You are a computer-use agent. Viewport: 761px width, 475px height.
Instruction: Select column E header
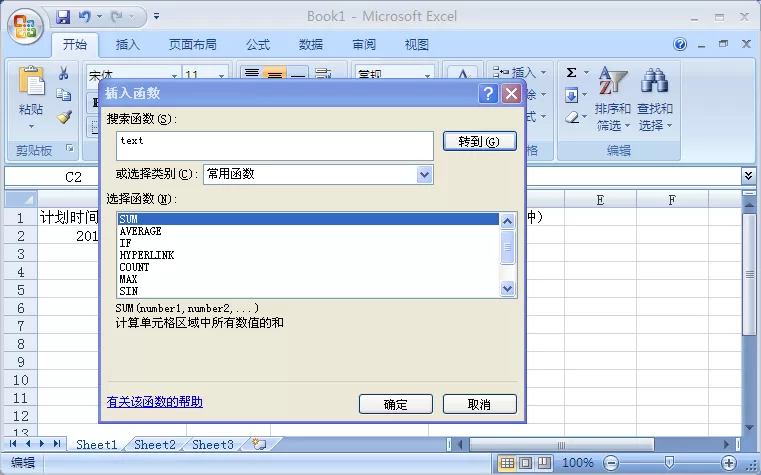tap(600, 199)
